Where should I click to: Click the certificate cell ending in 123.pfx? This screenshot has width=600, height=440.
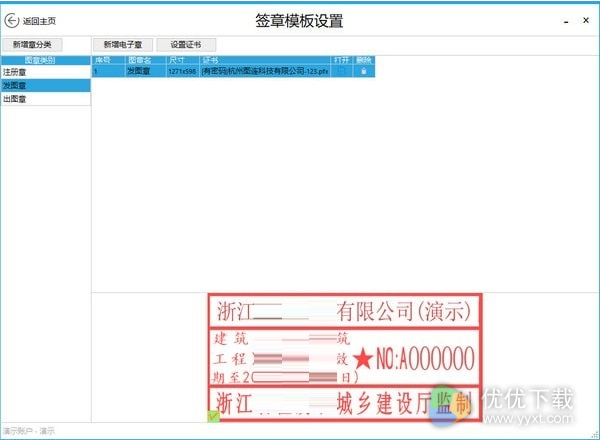point(265,71)
